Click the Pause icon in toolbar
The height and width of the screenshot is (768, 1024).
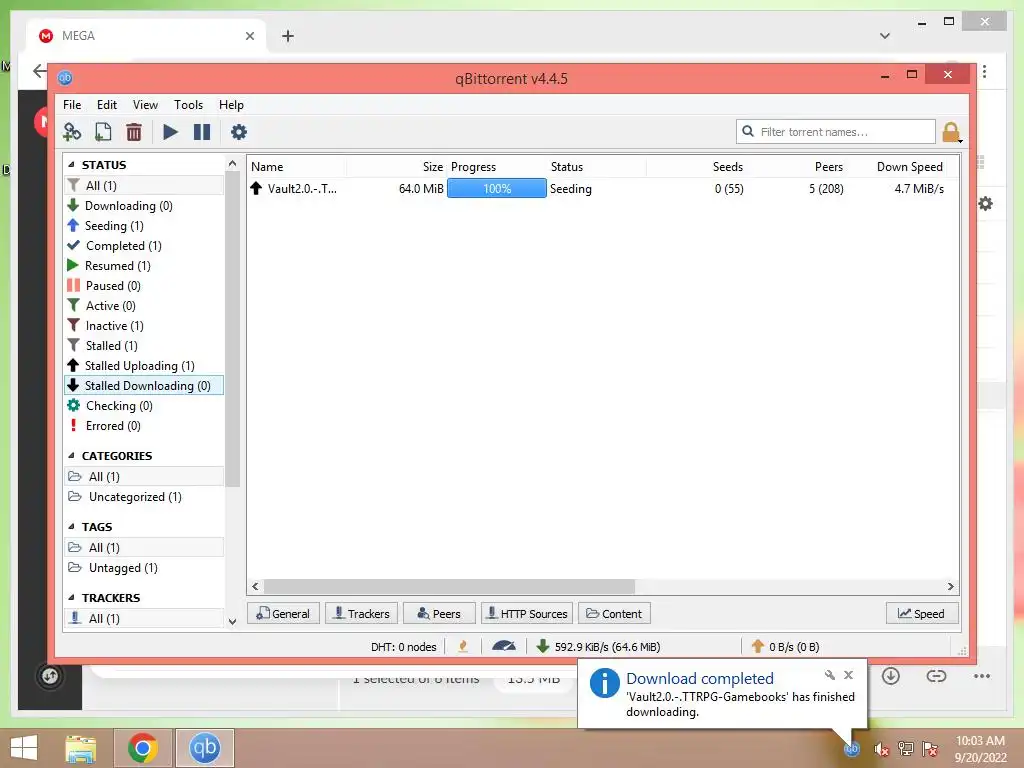coord(202,132)
